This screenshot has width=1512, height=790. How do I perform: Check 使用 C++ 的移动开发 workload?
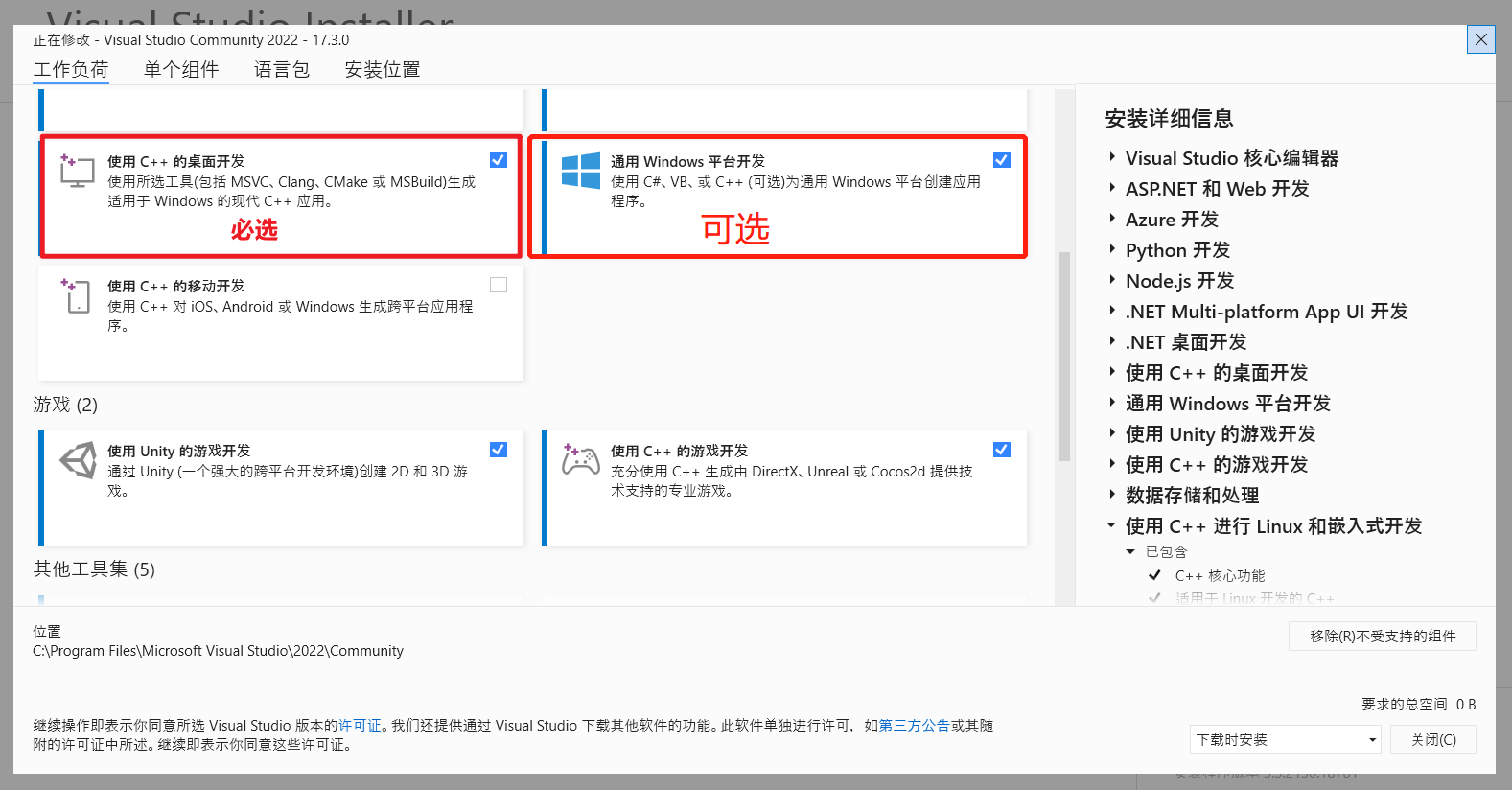[x=499, y=285]
